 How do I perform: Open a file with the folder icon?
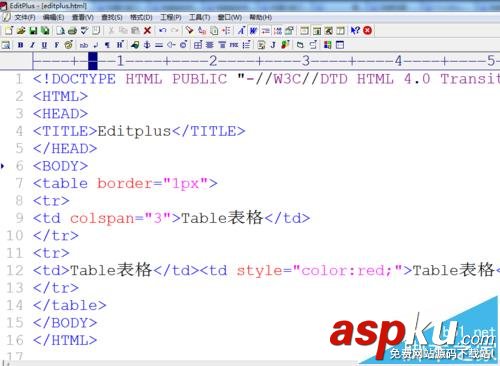click(x=21, y=31)
